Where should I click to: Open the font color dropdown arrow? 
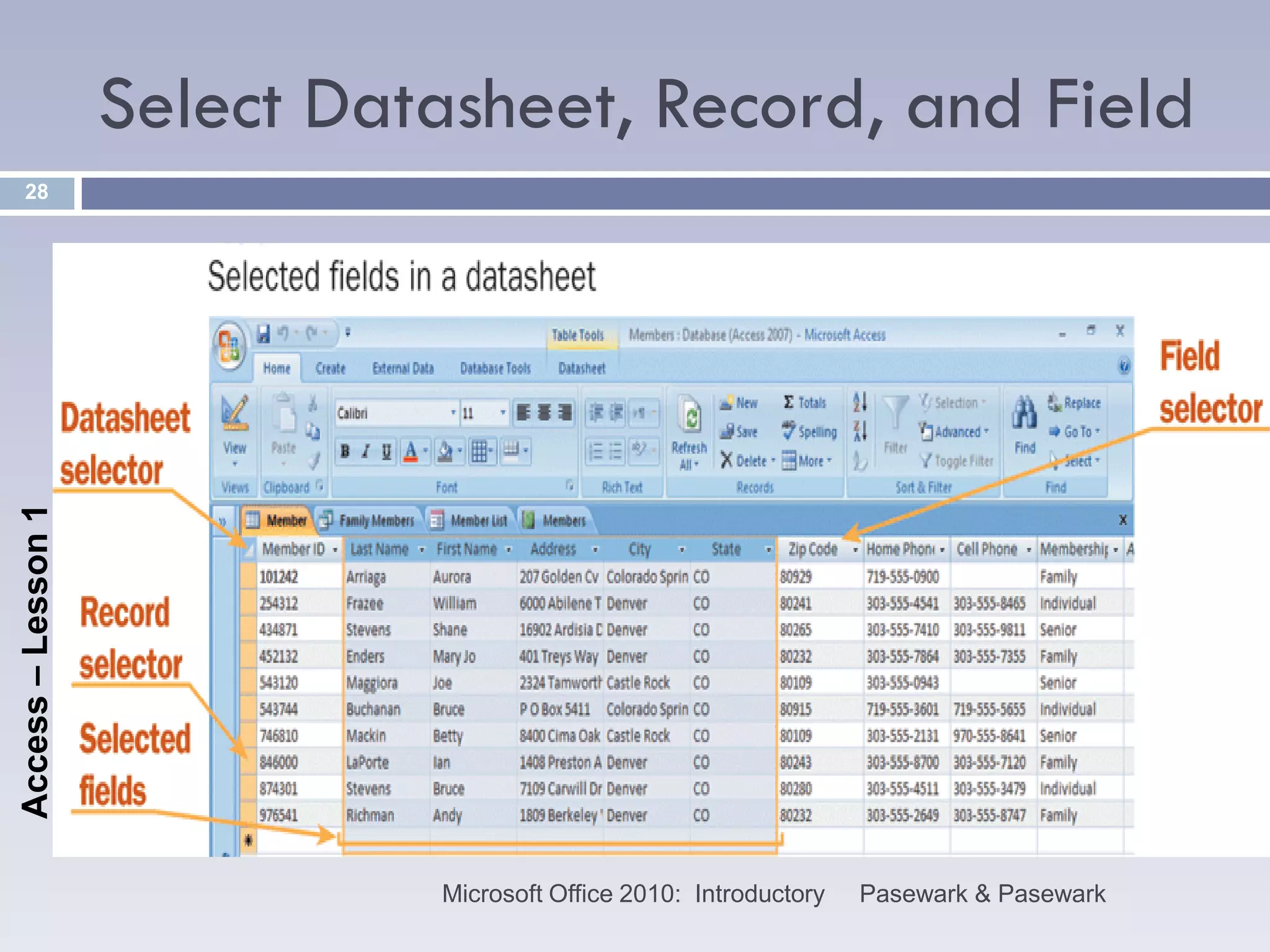(x=425, y=451)
